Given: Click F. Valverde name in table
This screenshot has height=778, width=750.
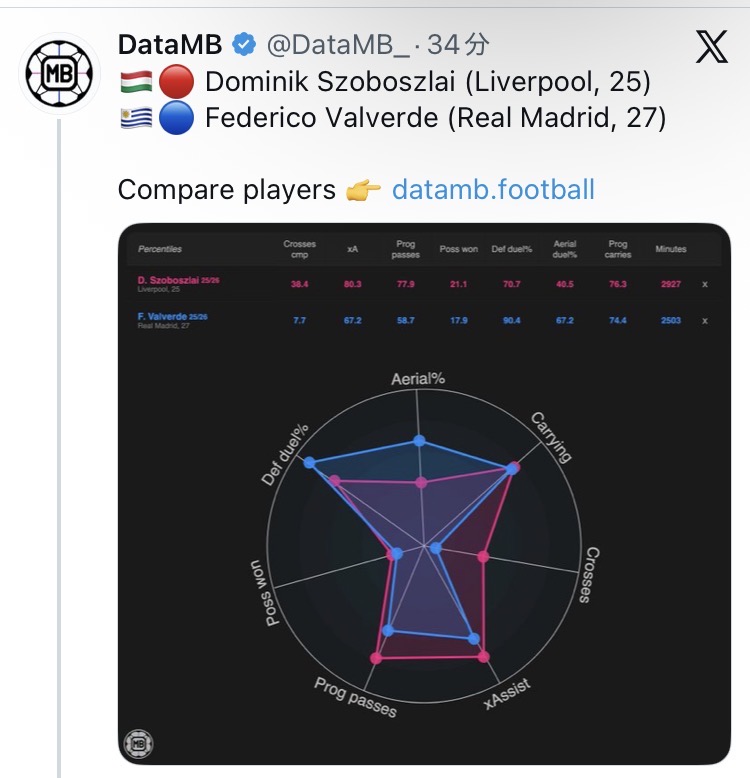Looking at the screenshot, I should point(160,316).
